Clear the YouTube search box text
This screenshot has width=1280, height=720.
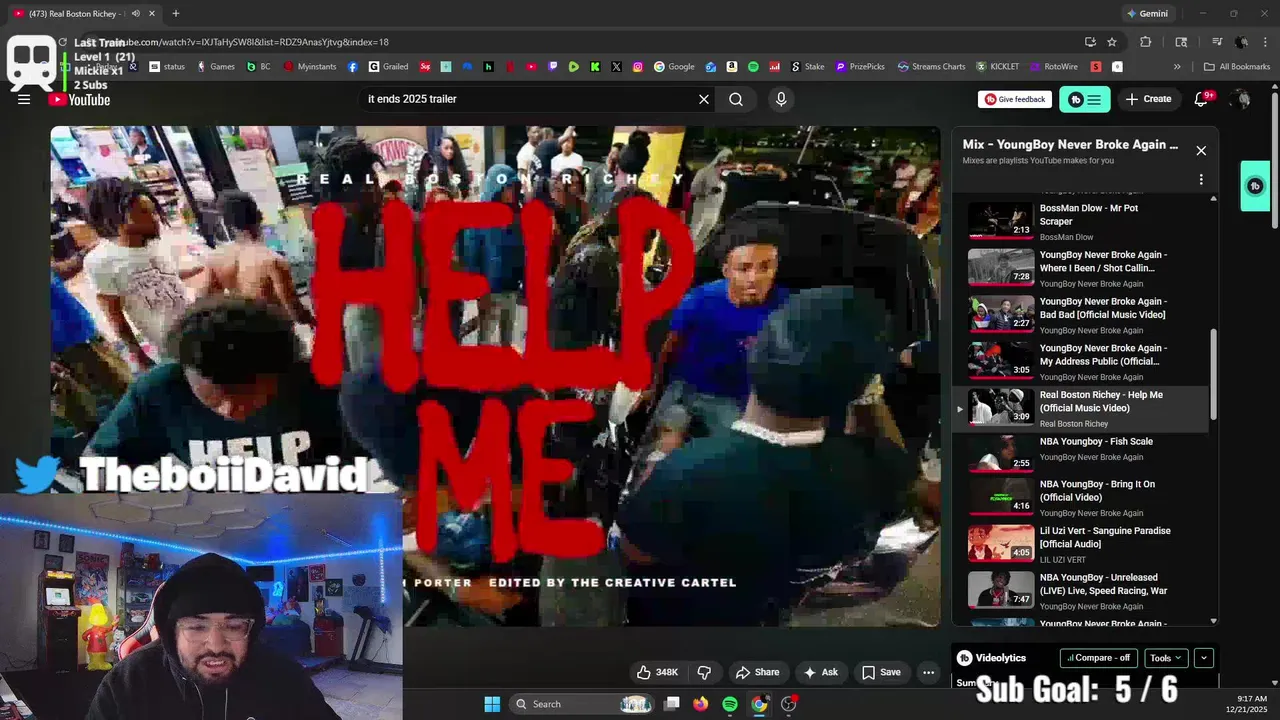click(x=704, y=99)
